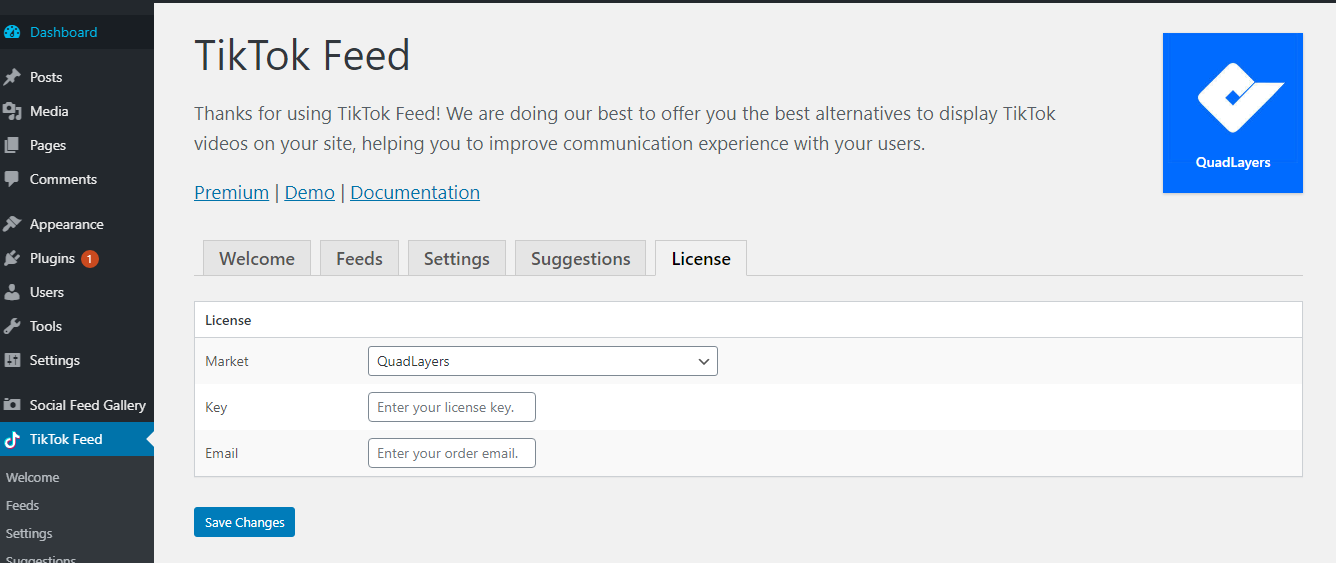
Task: Click the "Market" row label
Action: tap(227, 361)
